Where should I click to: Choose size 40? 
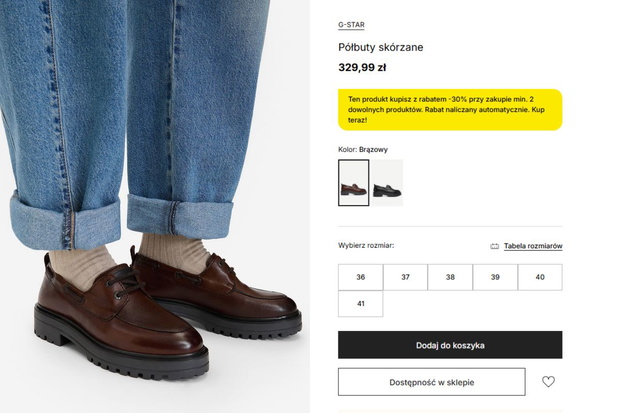[540, 277]
